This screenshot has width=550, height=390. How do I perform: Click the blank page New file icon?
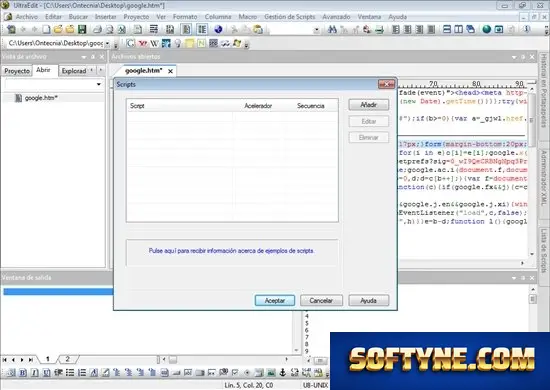[x=46, y=29]
